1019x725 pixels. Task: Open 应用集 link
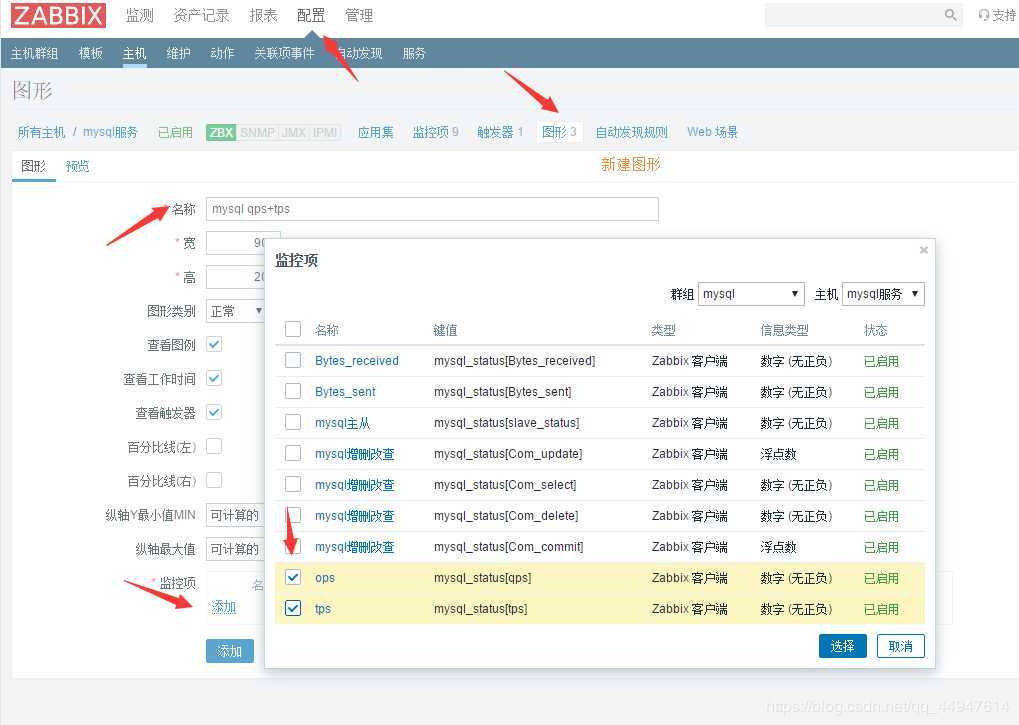click(376, 133)
